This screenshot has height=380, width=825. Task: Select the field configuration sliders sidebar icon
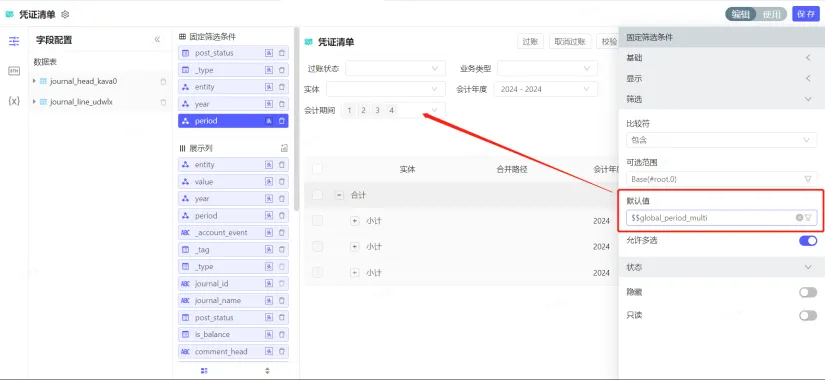click(14, 41)
